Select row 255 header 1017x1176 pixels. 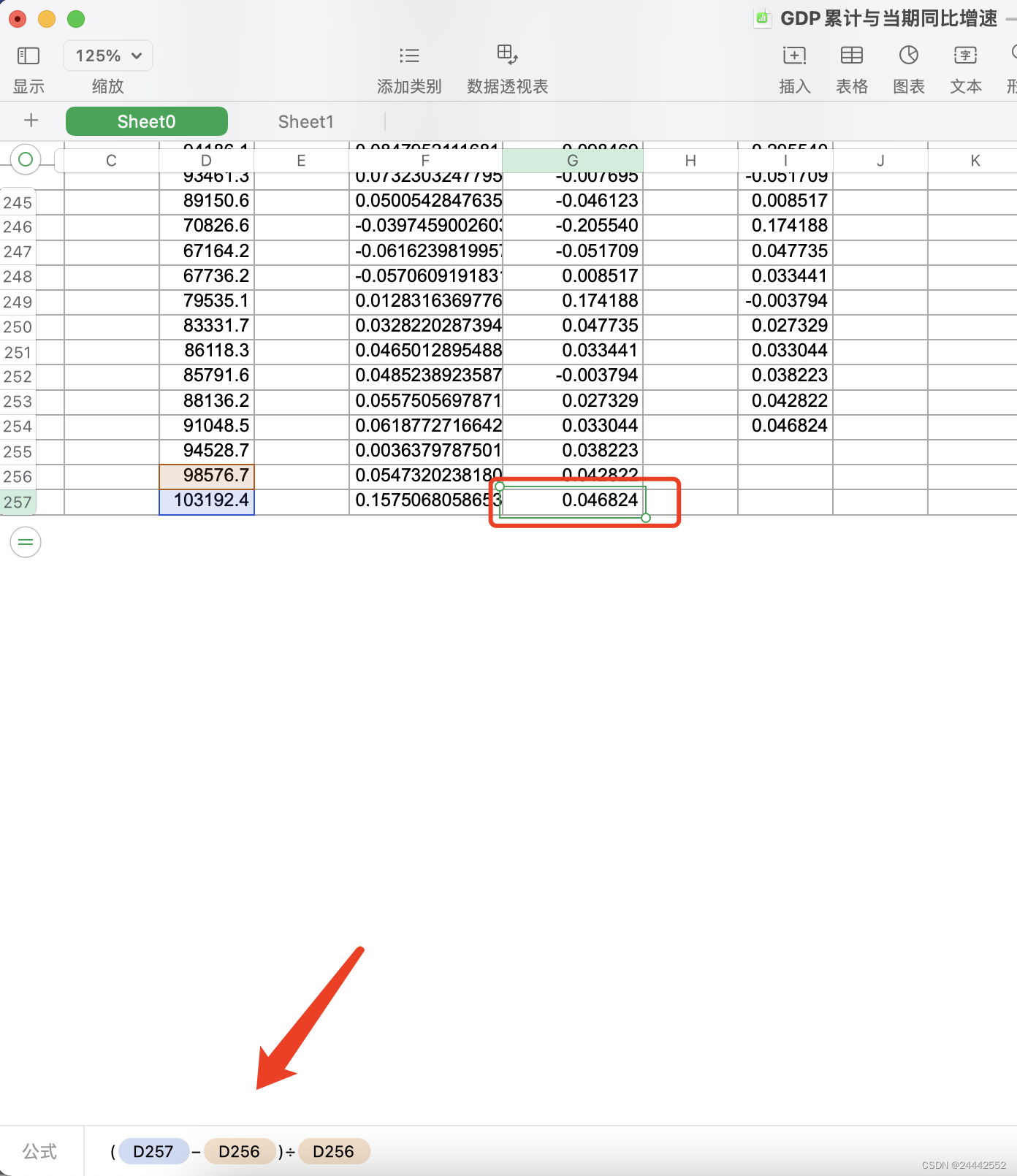click(18, 452)
